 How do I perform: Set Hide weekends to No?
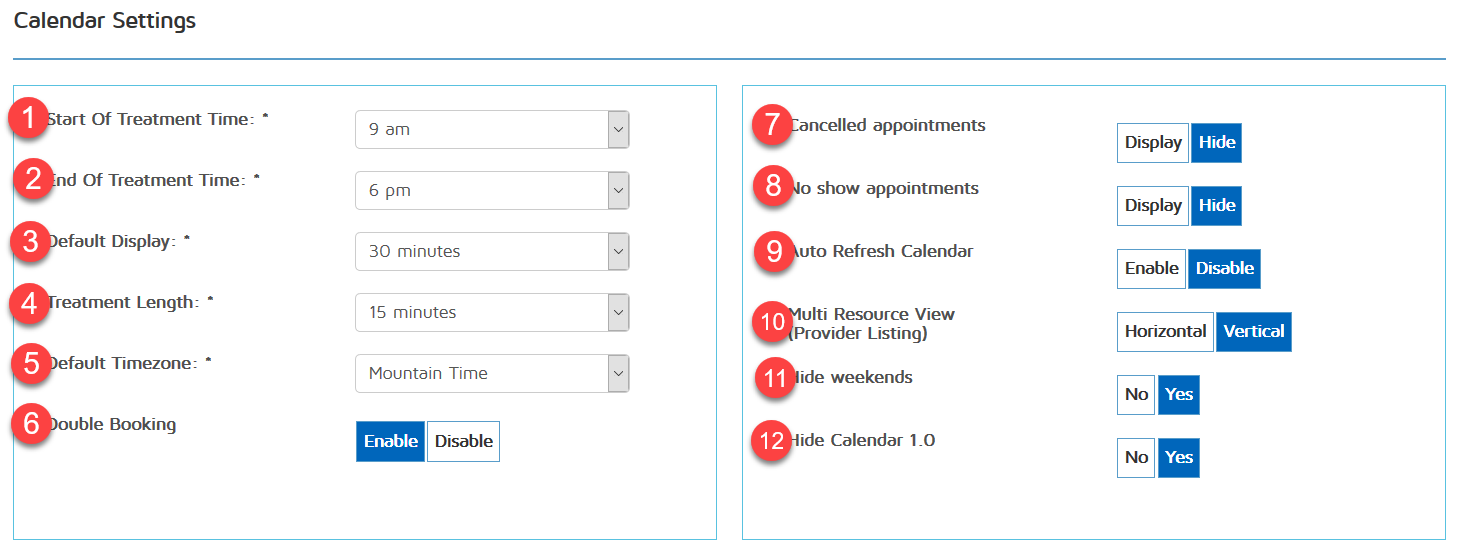1136,395
